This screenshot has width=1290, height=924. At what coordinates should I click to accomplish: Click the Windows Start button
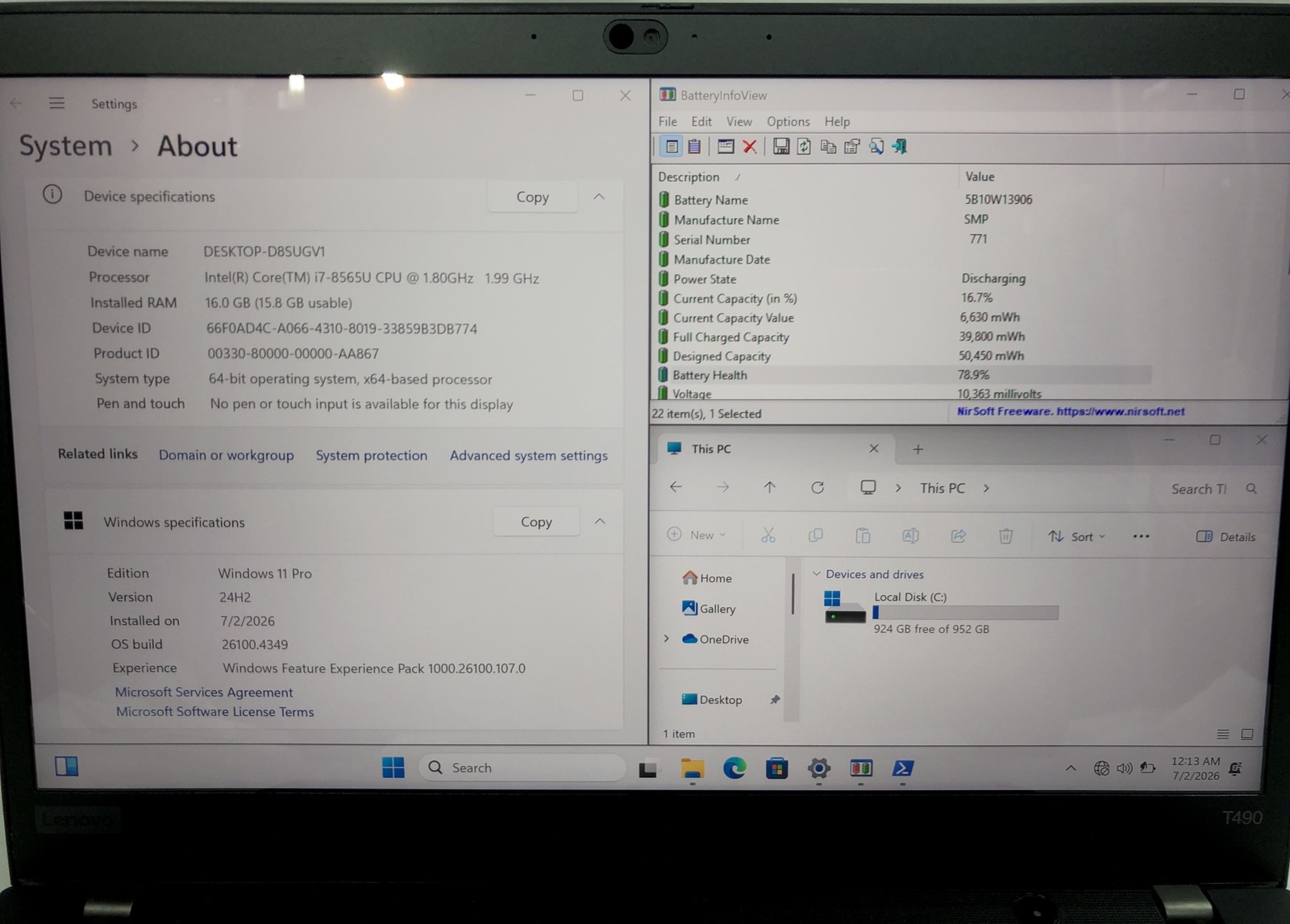pyautogui.click(x=393, y=768)
